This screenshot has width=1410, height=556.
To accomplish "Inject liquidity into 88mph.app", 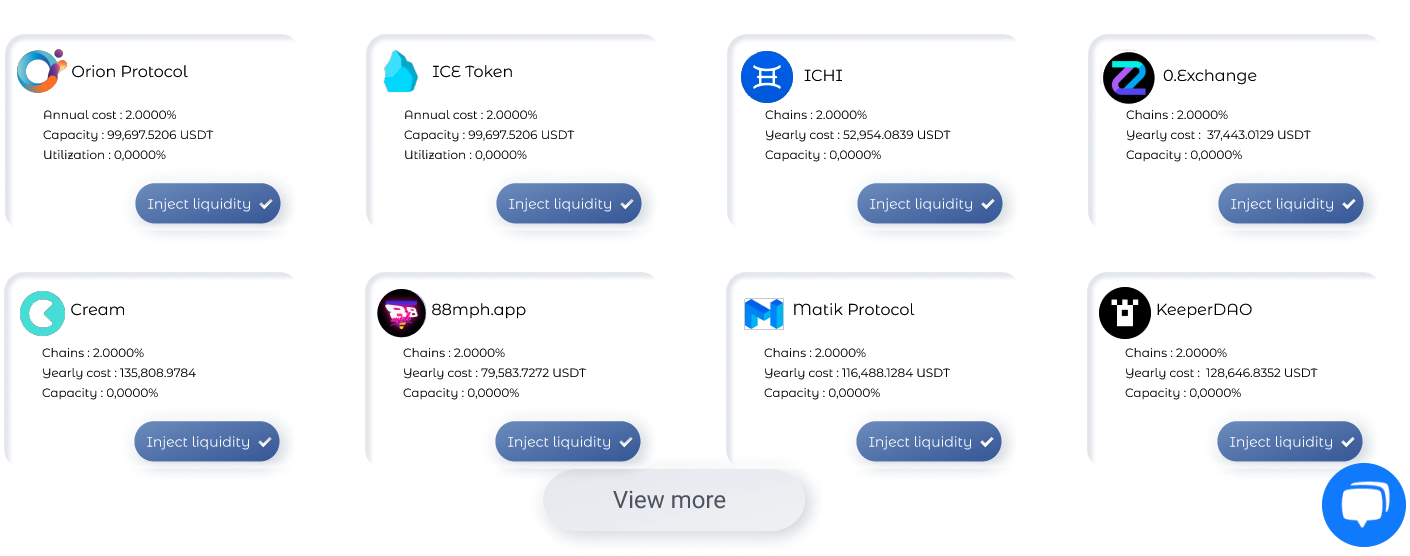I will (568, 441).
